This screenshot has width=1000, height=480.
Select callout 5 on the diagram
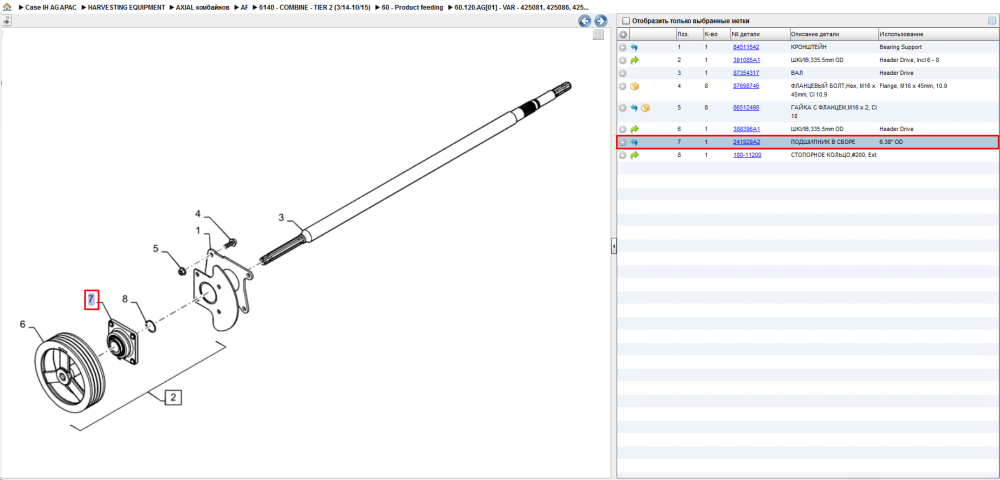155,249
